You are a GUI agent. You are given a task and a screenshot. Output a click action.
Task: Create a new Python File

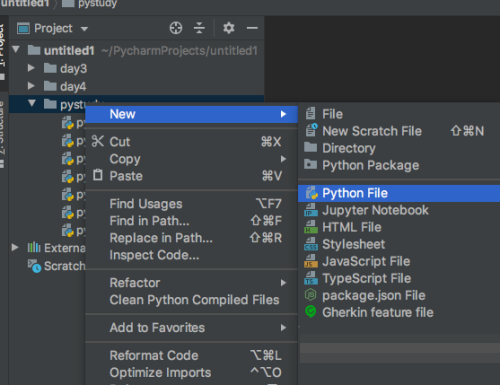click(399, 193)
